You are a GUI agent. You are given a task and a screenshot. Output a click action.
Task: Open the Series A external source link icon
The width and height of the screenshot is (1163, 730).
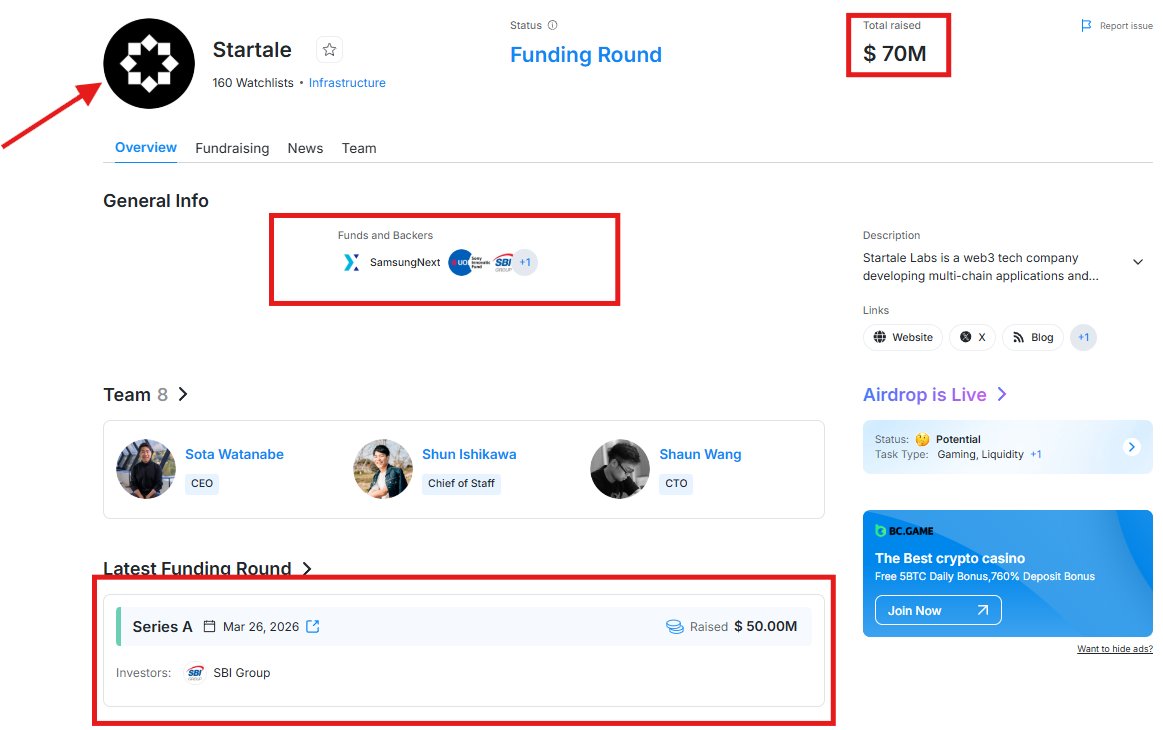click(x=313, y=627)
